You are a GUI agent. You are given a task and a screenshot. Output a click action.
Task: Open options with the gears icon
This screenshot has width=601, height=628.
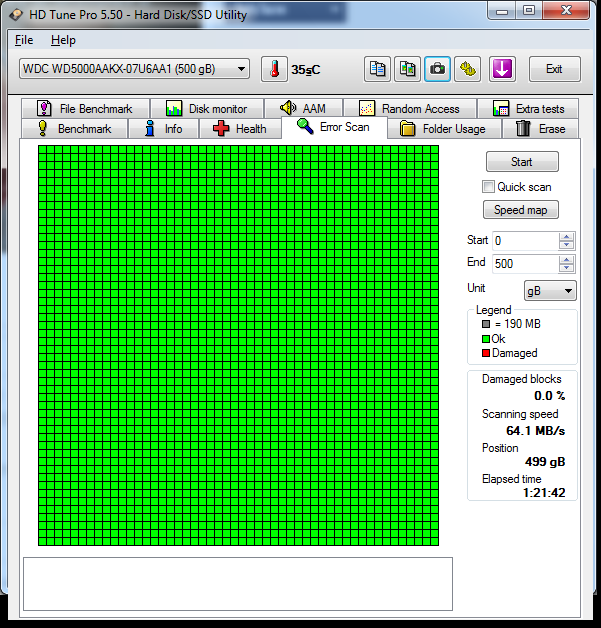[467, 69]
